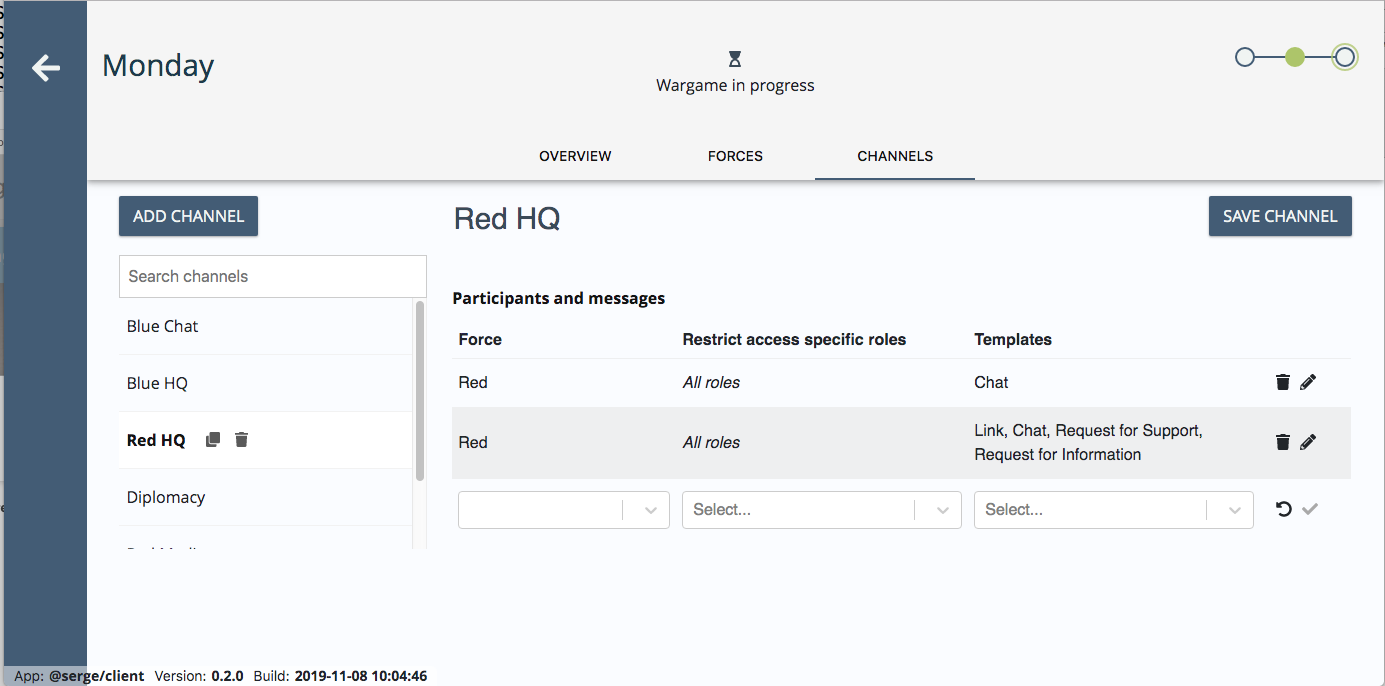Go back using the left arrow icon

click(46, 67)
